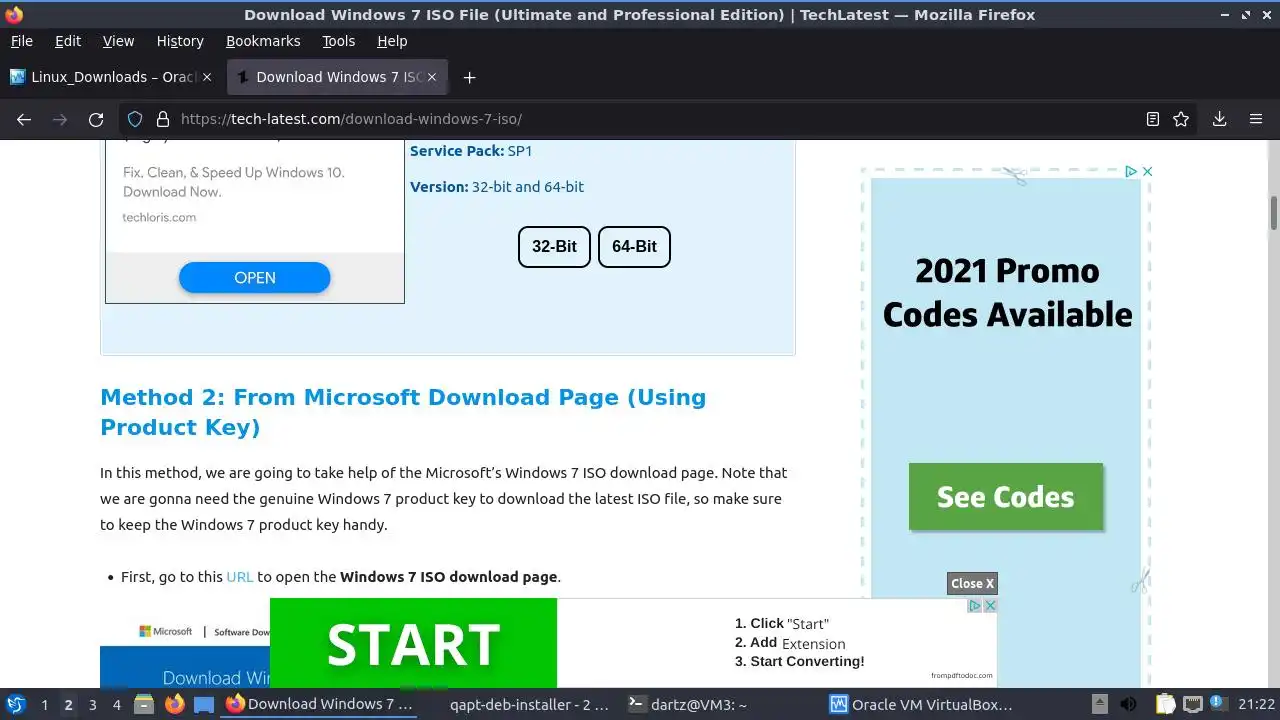1280x720 pixels.
Task: Click the 64-Bit download button
Action: [x=634, y=247]
